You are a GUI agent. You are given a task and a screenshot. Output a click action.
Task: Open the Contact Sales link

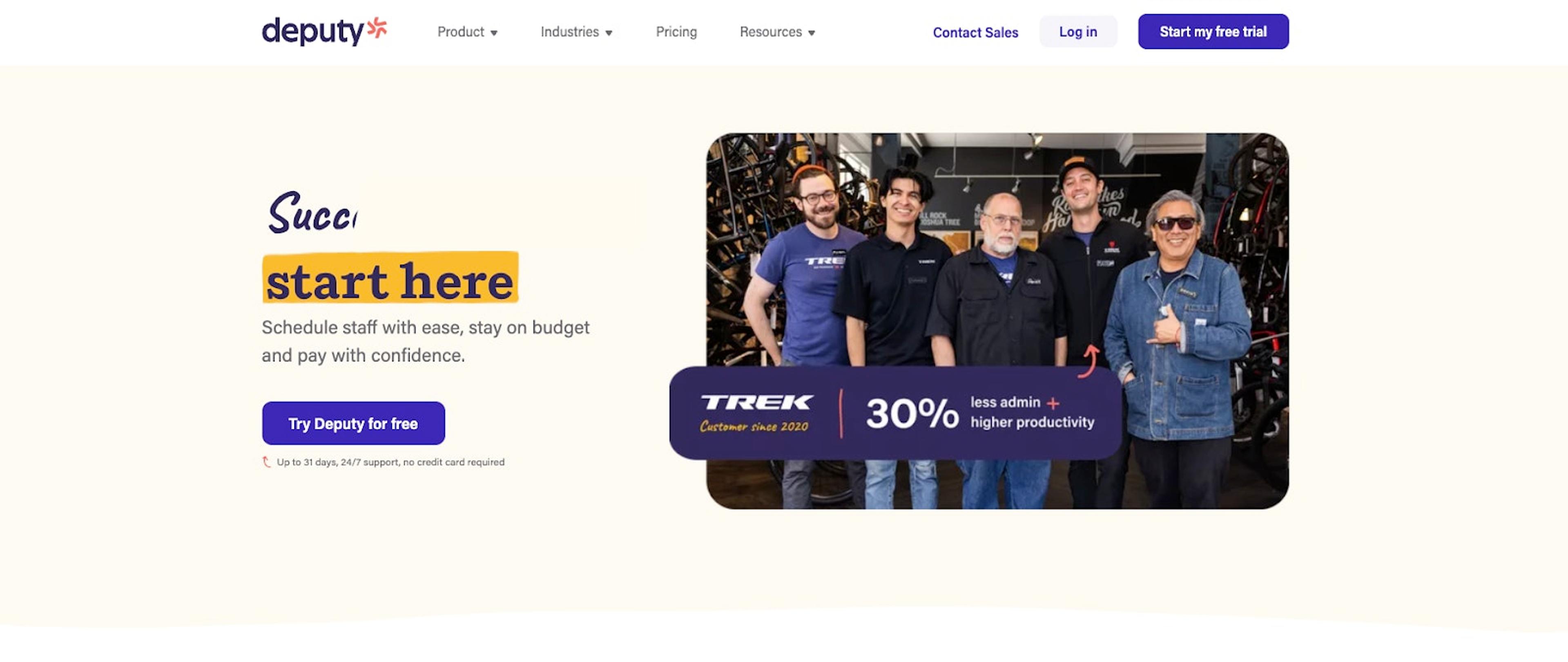click(975, 32)
